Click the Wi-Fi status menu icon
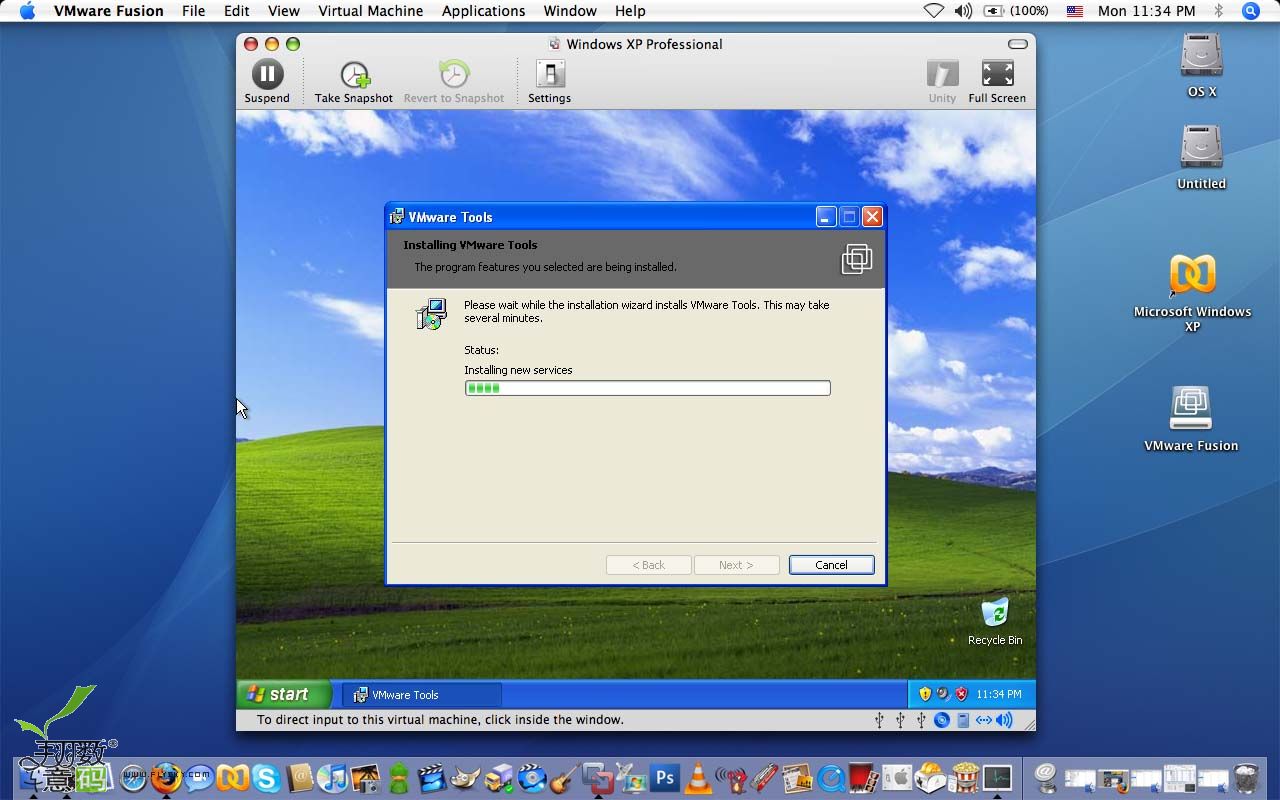Screen dimensions: 1280x800 point(933,11)
